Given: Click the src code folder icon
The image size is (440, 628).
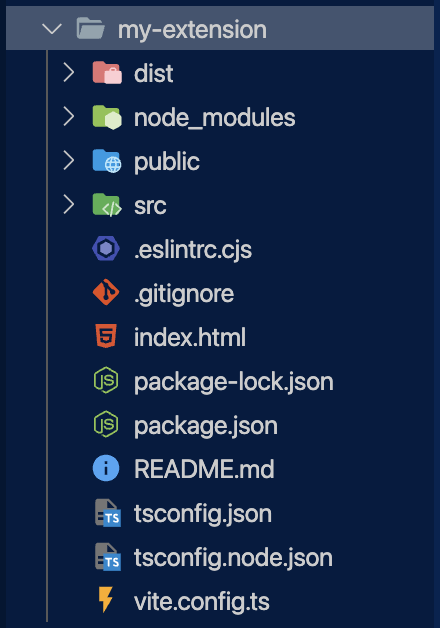Looking at the screenshot, I should [x=107, y=205].
